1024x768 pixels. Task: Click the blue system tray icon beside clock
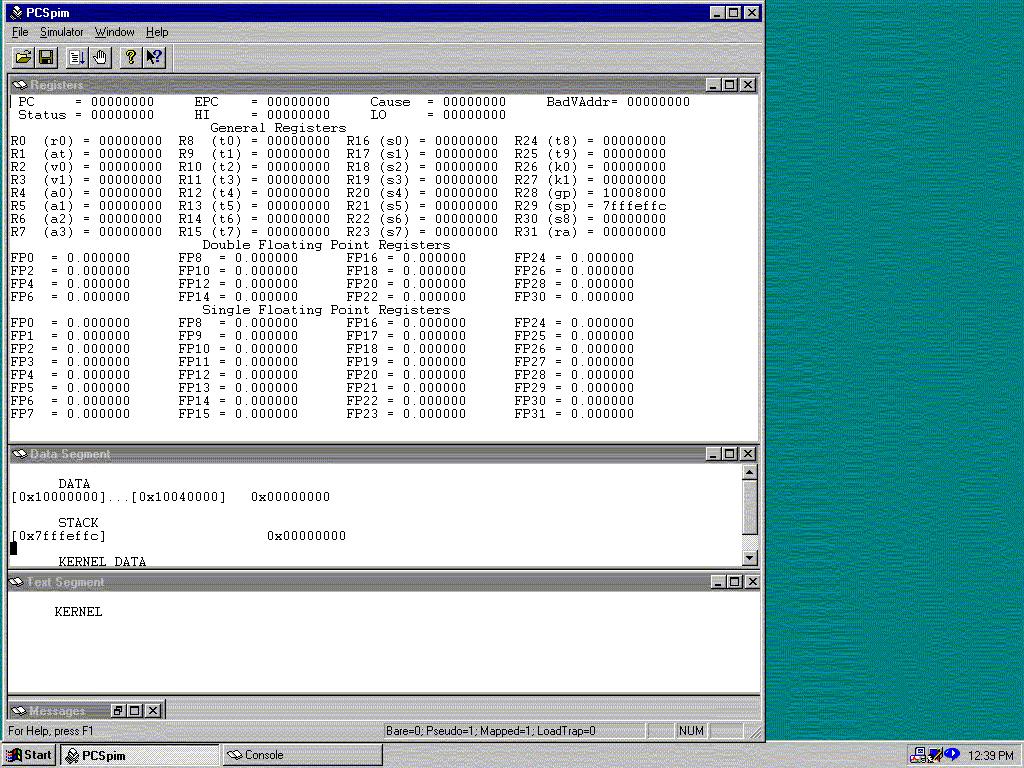(952, 755)
